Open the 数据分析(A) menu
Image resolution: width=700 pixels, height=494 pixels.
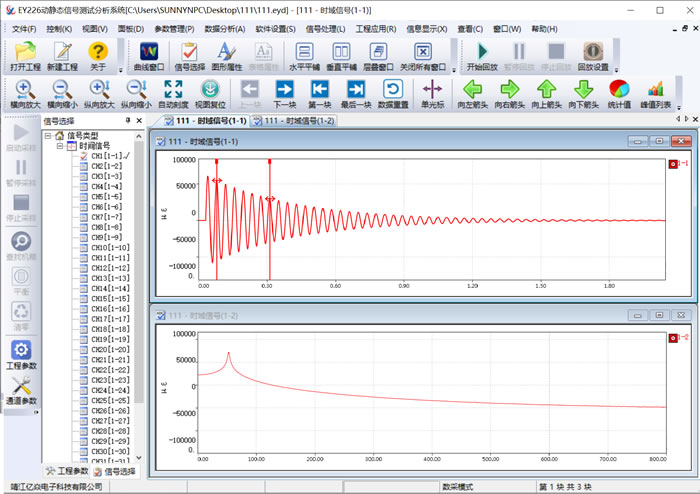(x=225, y=29)
